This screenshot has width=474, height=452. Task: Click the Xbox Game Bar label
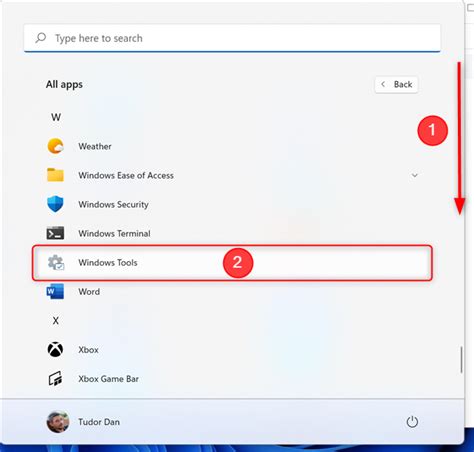[109, 379]
